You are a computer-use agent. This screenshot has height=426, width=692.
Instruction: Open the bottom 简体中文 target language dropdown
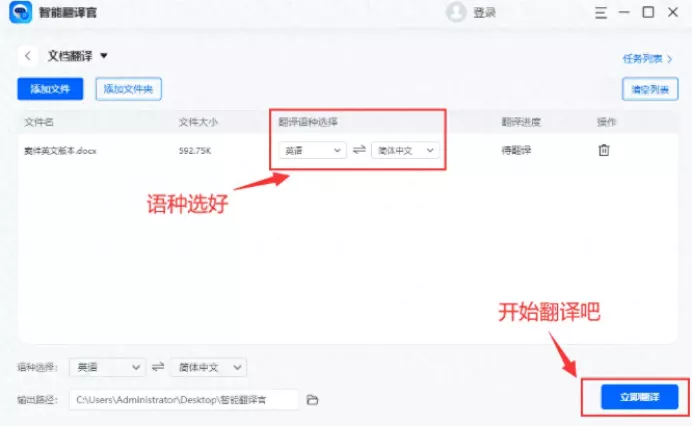208,367
